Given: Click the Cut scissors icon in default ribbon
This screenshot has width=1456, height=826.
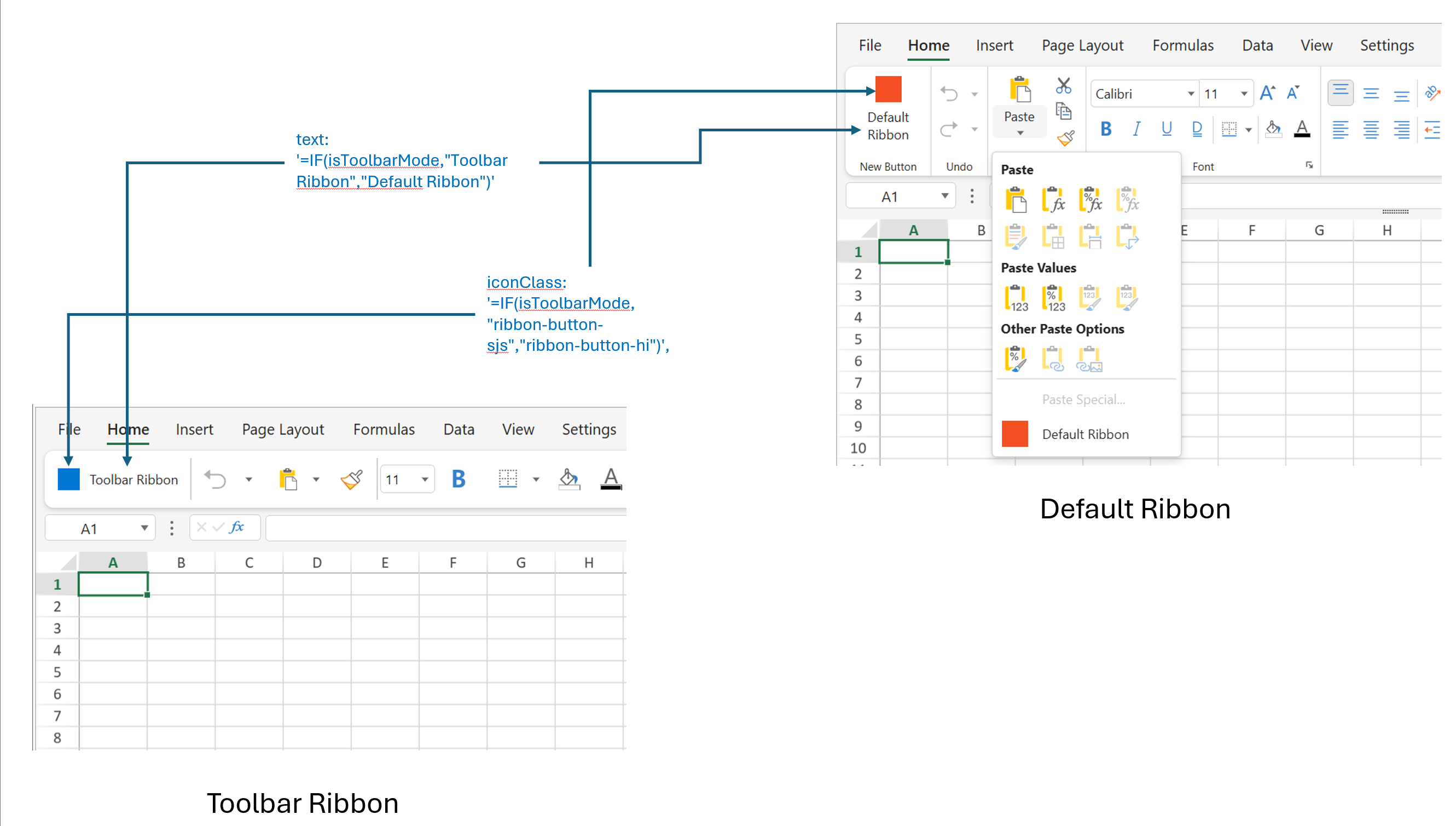Looking at the screenshot, I should pyautogui.click(x=1063, y=85).
